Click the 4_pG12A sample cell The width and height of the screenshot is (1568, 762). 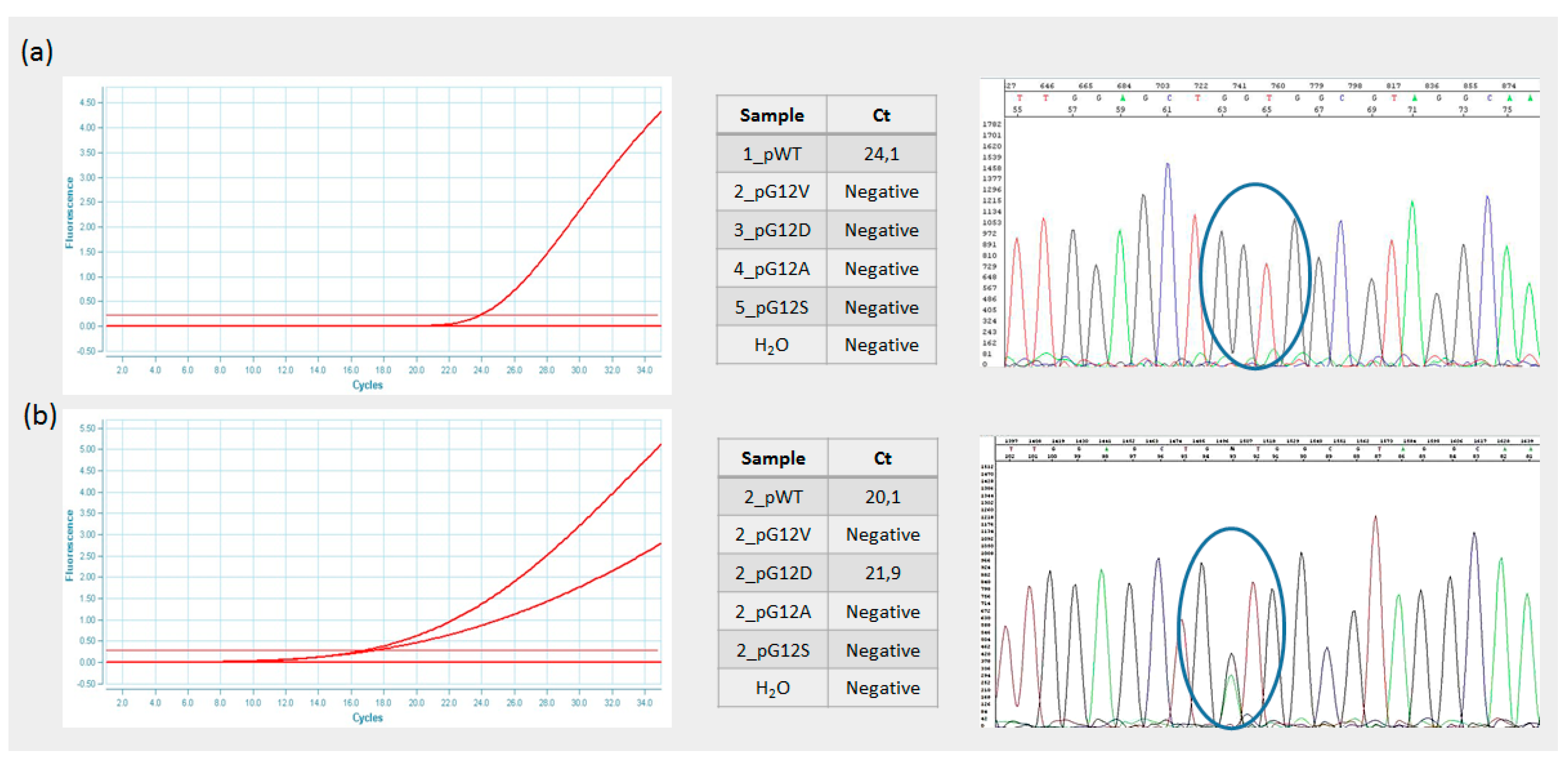(x=771, y=269)
